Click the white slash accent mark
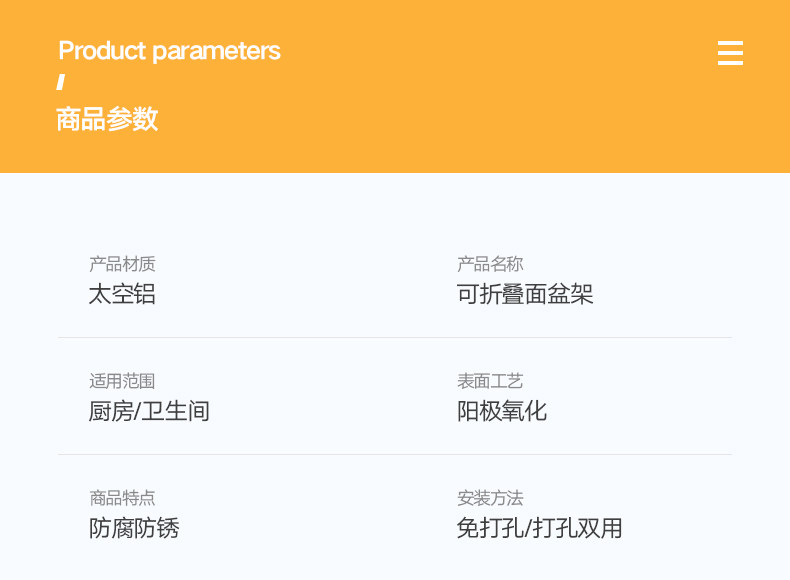Image resolution: width=790 pixels, height=580 pixels. pos(61,82)
